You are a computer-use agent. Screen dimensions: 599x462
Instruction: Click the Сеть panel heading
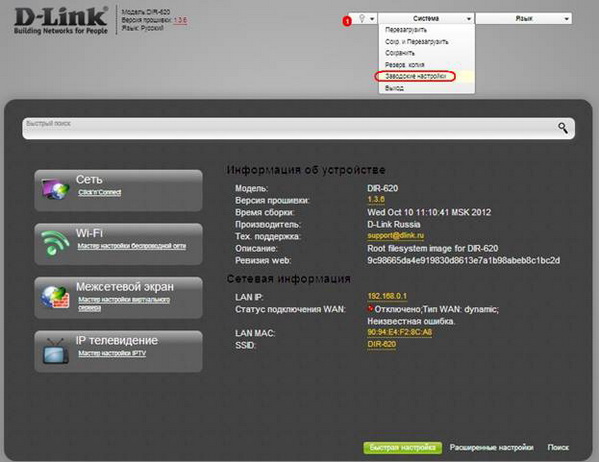click(89, 179)
